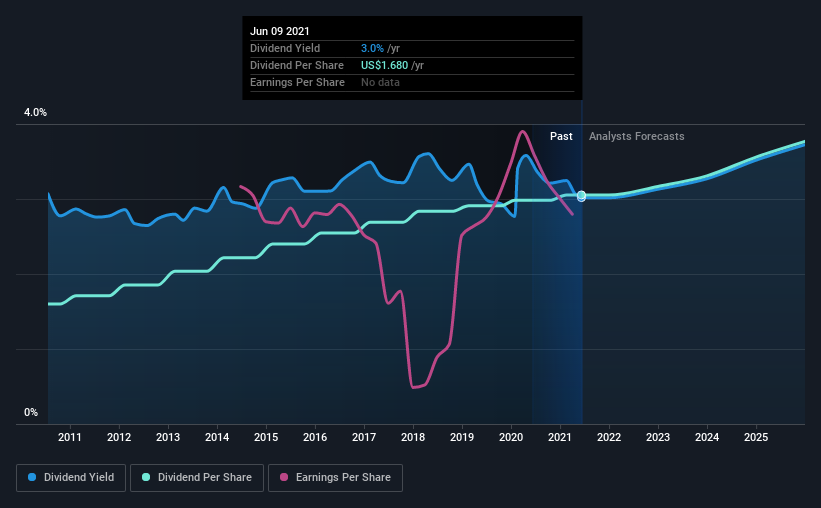Viewport: 821px width, 508px height.
Task: Click the highlighted data point marker at Jun 2021
Action: (581, 195)
